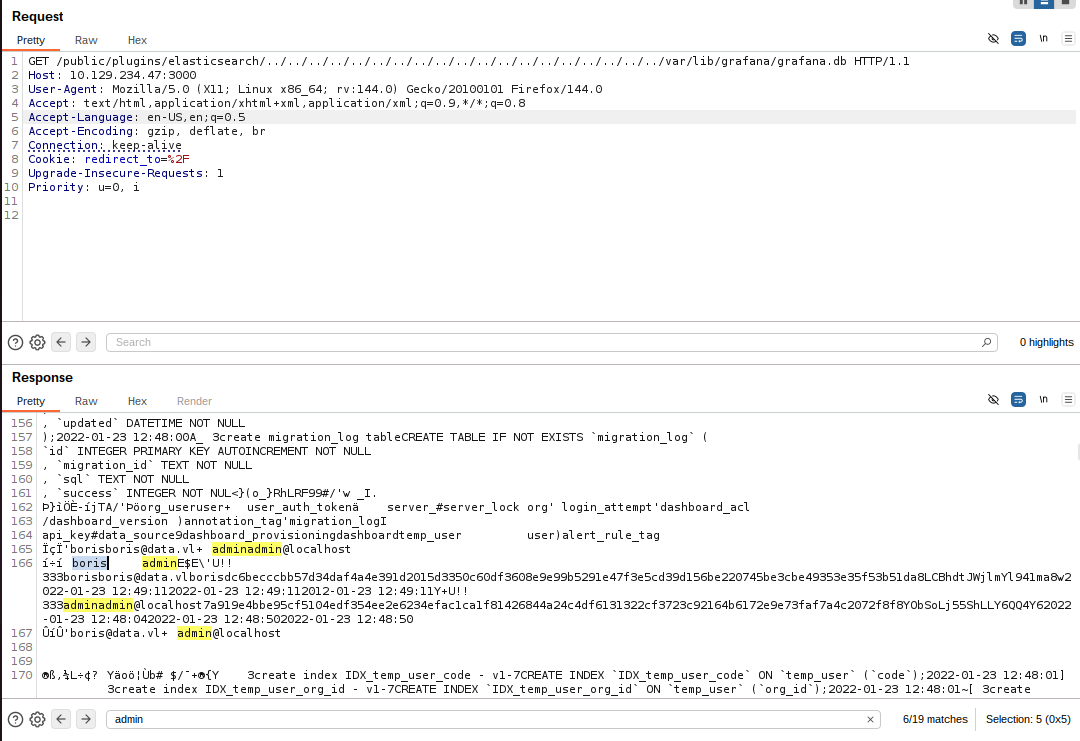
Task: Switch Request view to Pretty tab
Action: 31,40
